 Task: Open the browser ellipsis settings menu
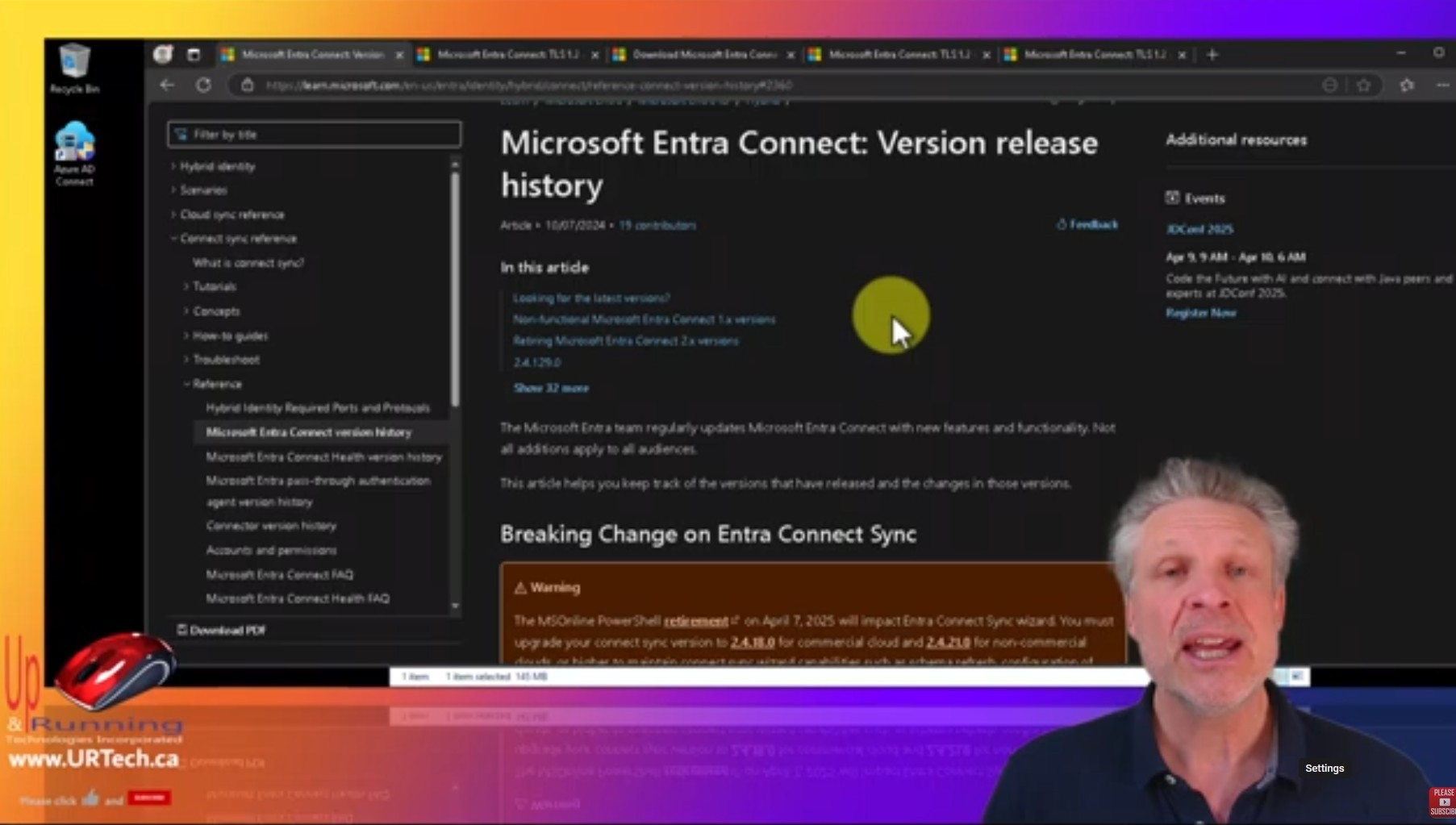click(1442, 85)
